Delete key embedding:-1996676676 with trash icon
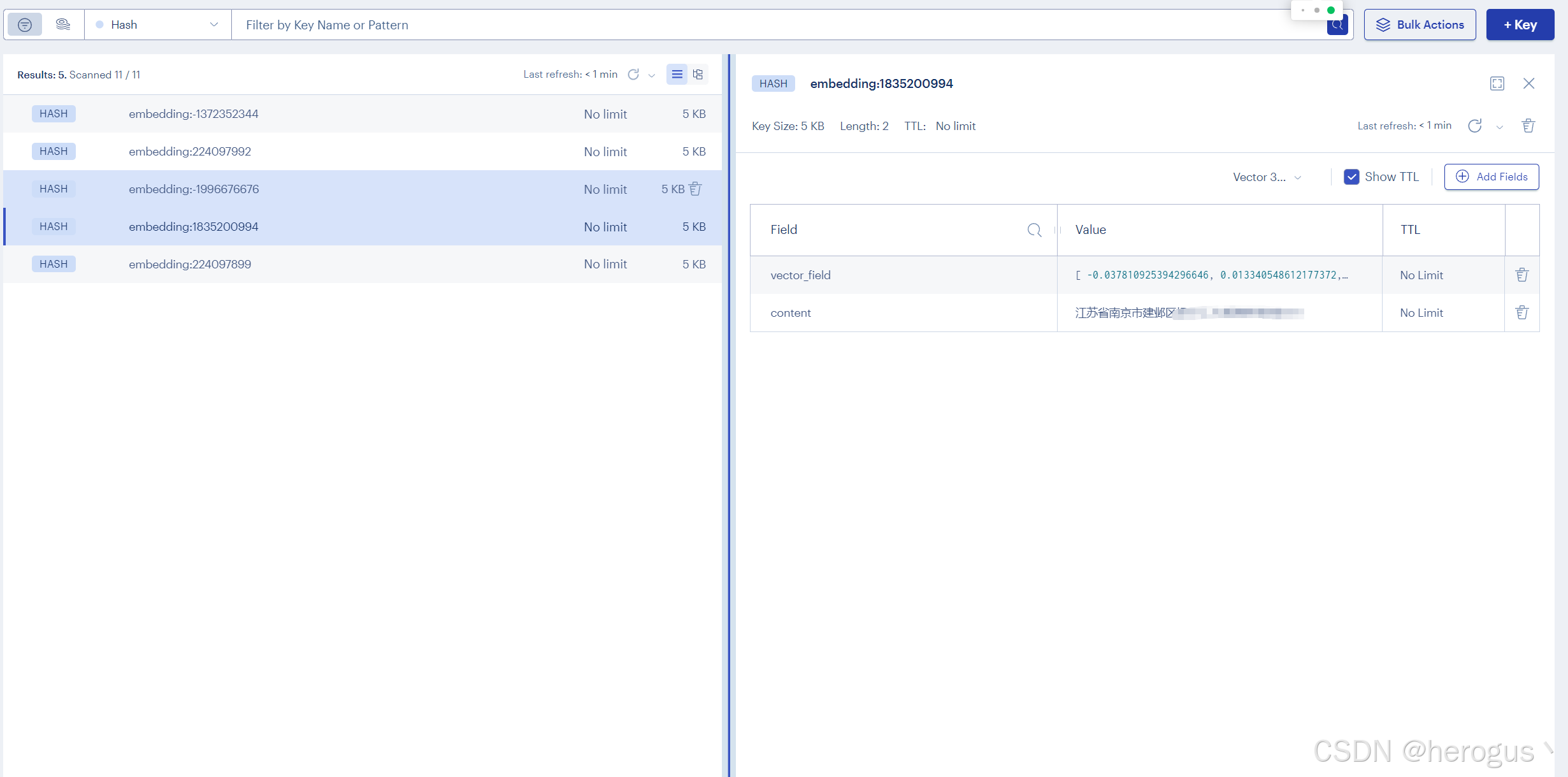This screenshot has height=777, width=1568. 696,189
